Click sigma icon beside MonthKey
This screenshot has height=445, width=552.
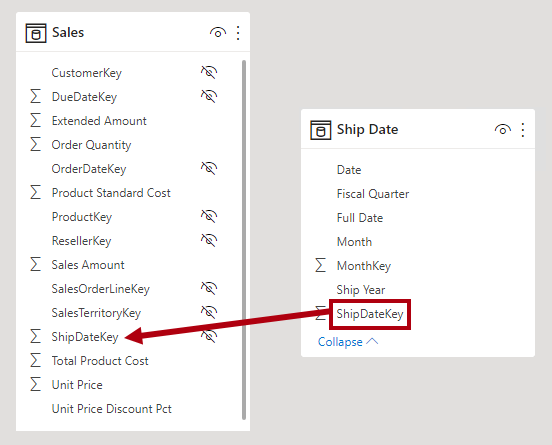pyautogui.click(x=320, y=265)
